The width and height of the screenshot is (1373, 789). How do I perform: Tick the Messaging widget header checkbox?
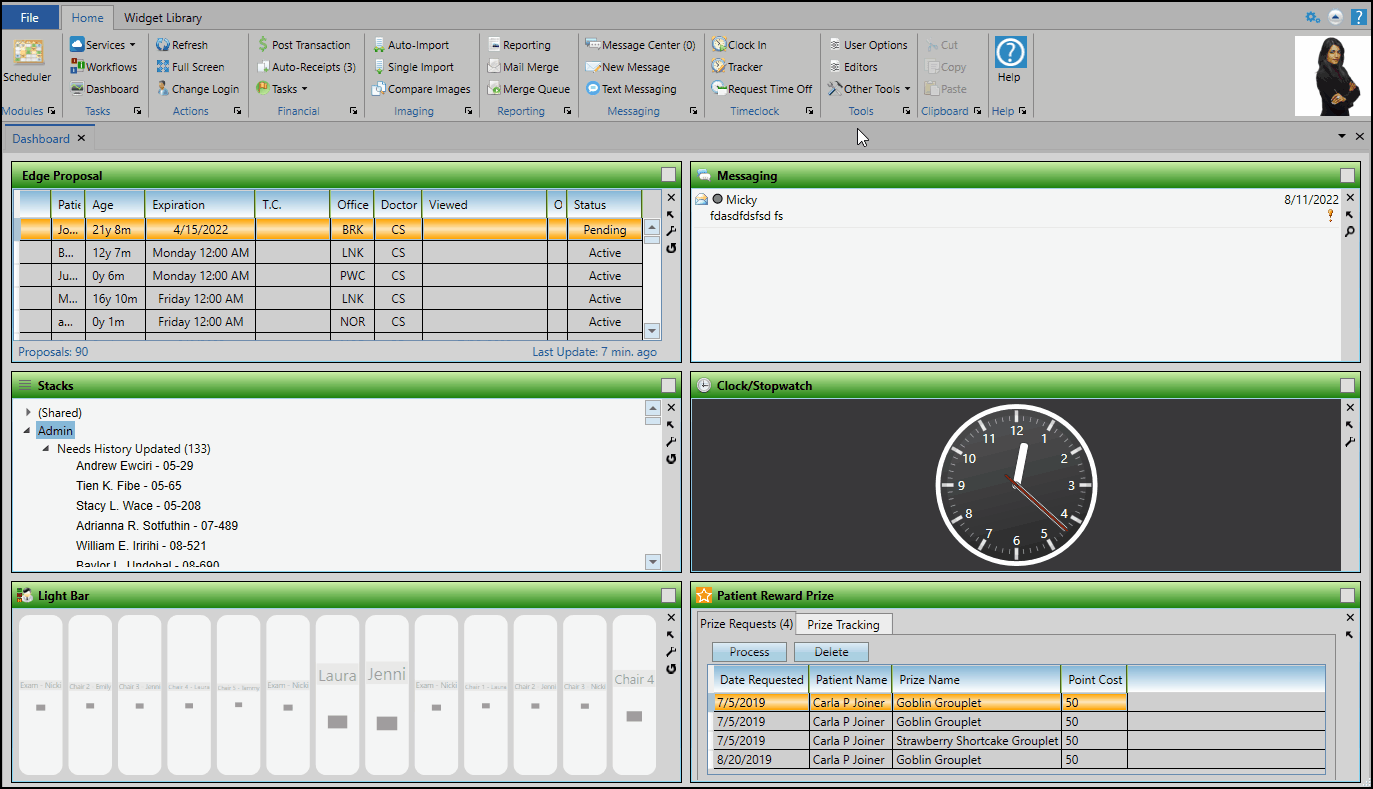click(x=1347, y=176)
